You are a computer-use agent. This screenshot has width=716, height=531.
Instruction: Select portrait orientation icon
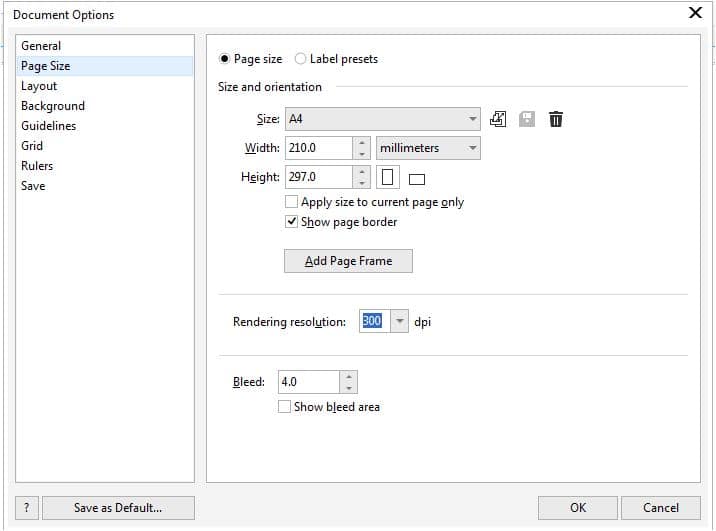[x=389, y=178]
